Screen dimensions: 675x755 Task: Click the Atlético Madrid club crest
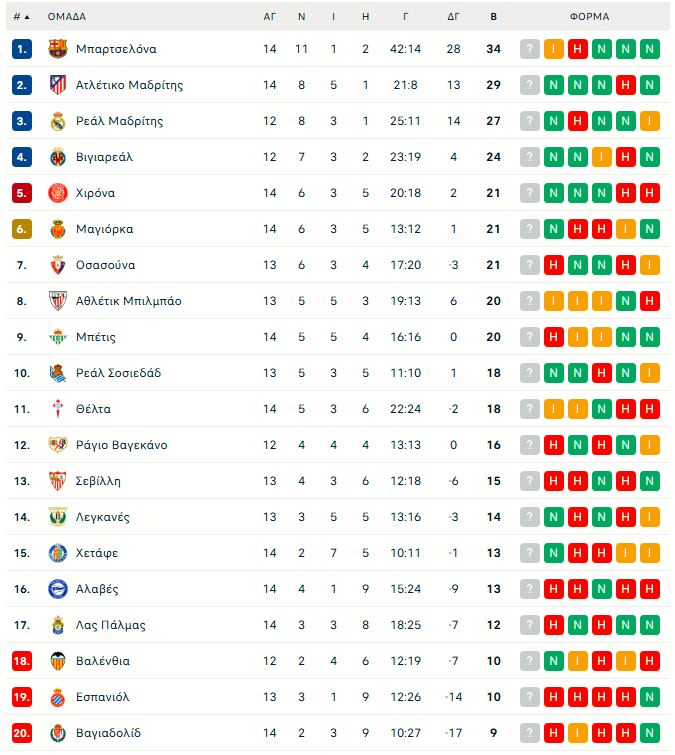(57, 85)
